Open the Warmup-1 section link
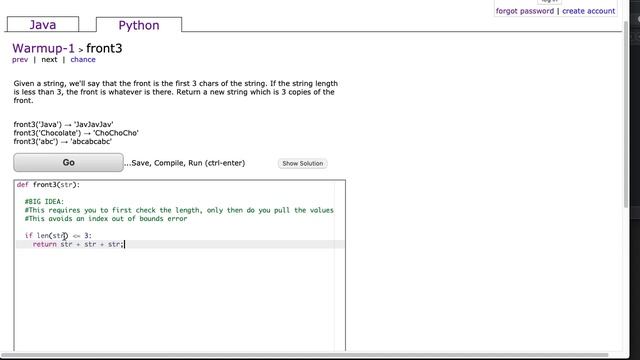640x360 pixels. pyautogui.click(x=43, y=48)
